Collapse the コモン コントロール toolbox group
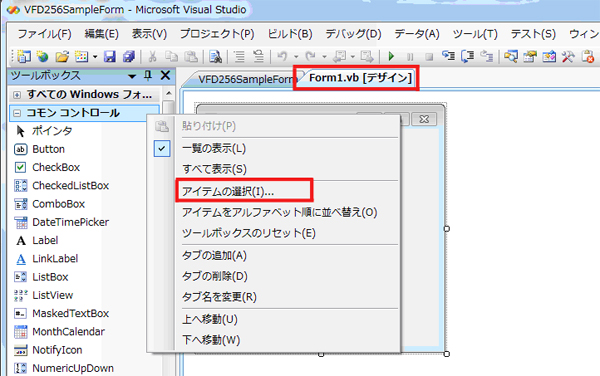 (17, 113)
